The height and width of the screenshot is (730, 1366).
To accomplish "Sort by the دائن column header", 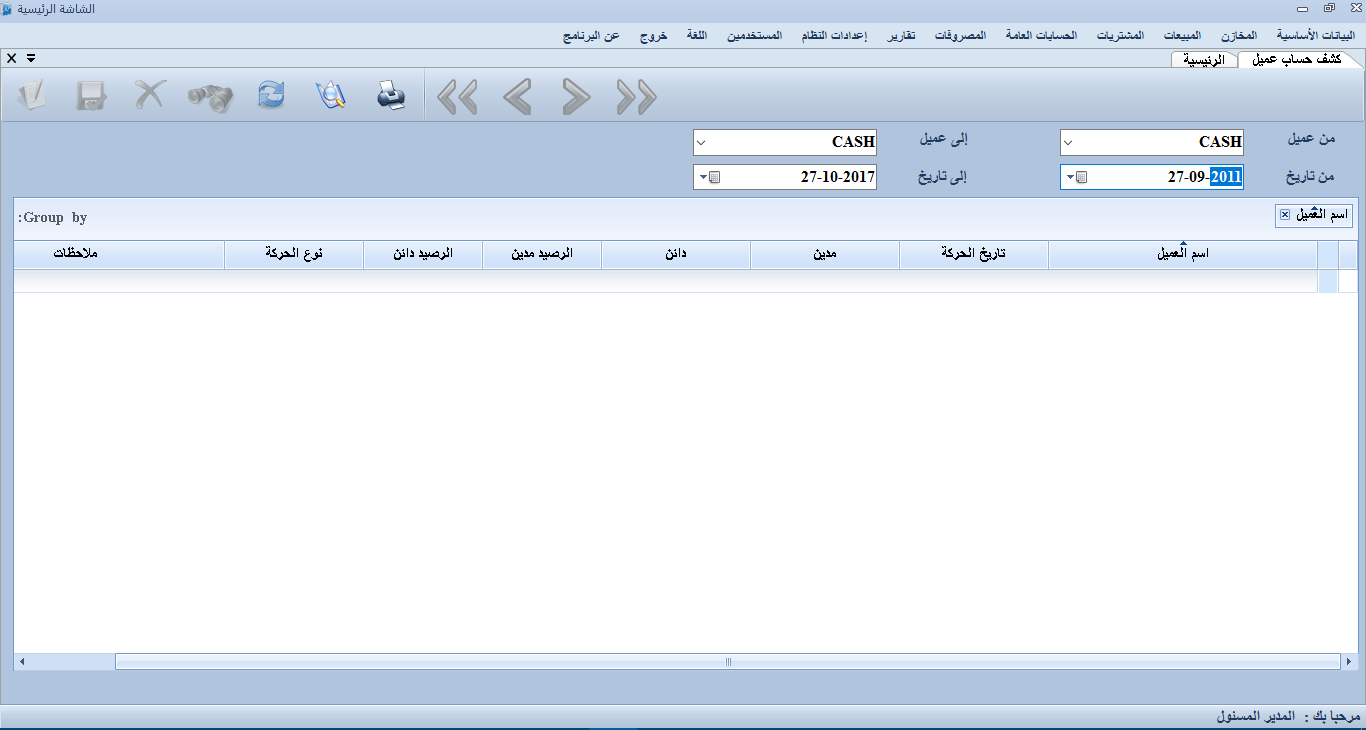I will [x=676, y=255].
